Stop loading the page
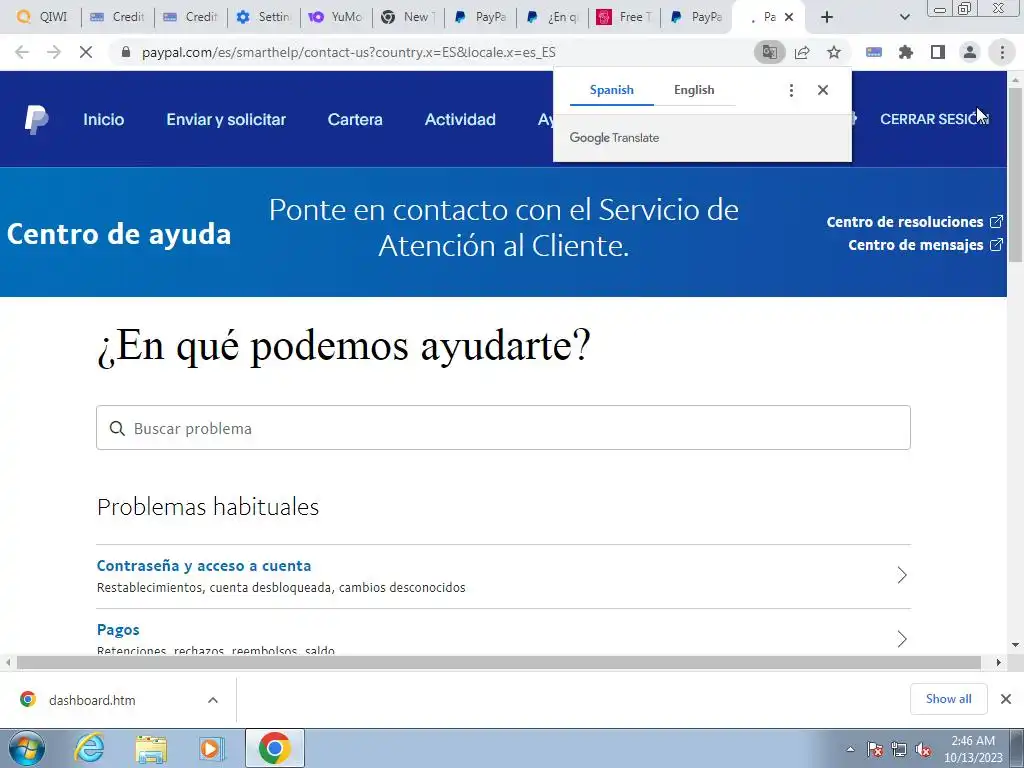 click(x=86, y=52)
